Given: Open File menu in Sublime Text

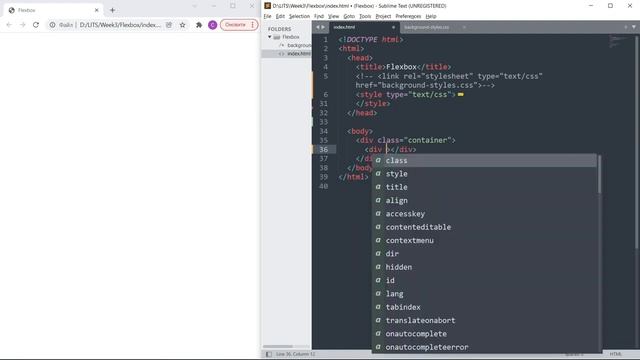Looking at the screenshot, I should tap(267, 16).
